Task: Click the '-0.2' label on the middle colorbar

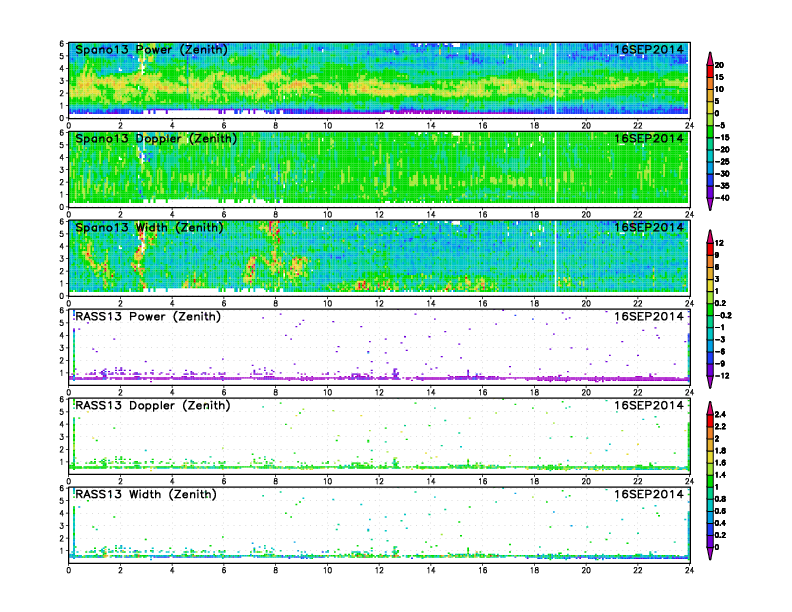Action: pos(723,316)
